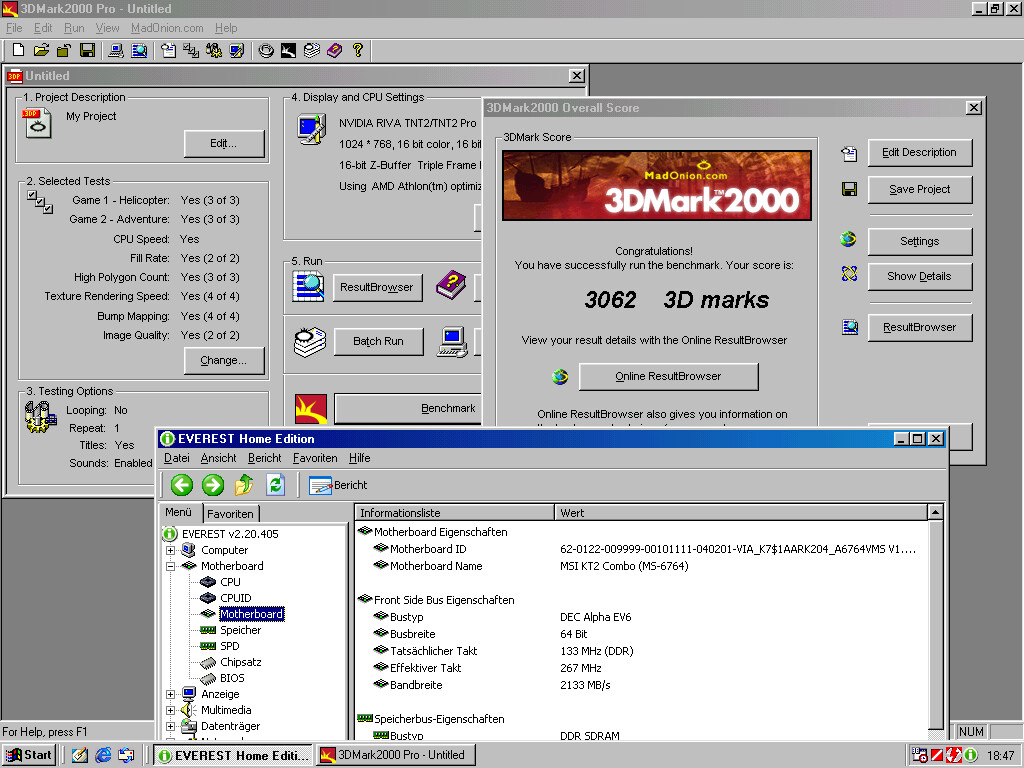This screenshot has height=768, width=1024.
Task: Click the Save floppy disk toolbar icon
Action: tap(87, 50)
